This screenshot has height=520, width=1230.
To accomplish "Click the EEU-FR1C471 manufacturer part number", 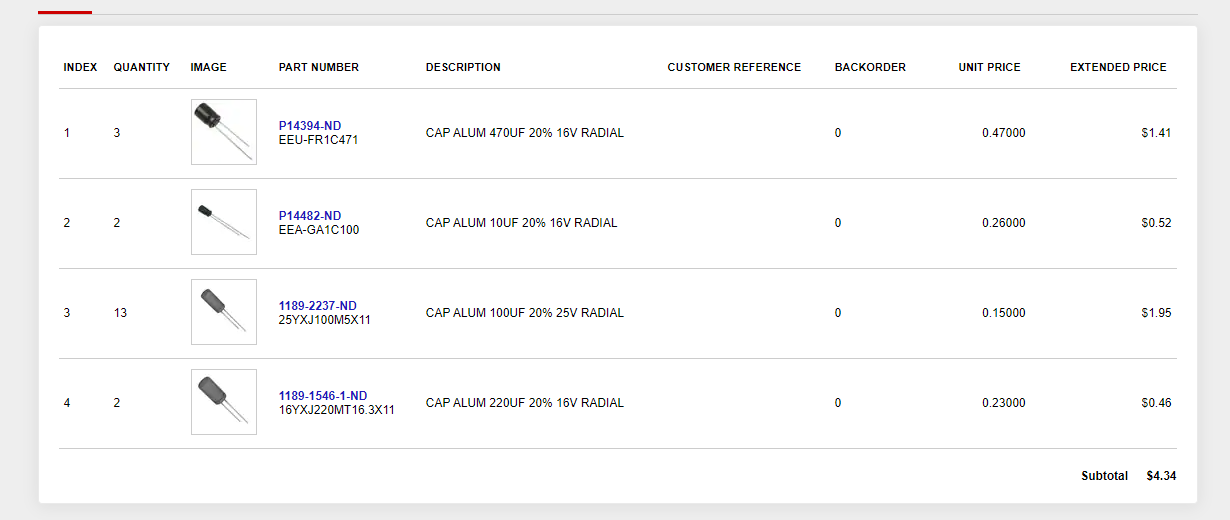I will pos(318,140).
